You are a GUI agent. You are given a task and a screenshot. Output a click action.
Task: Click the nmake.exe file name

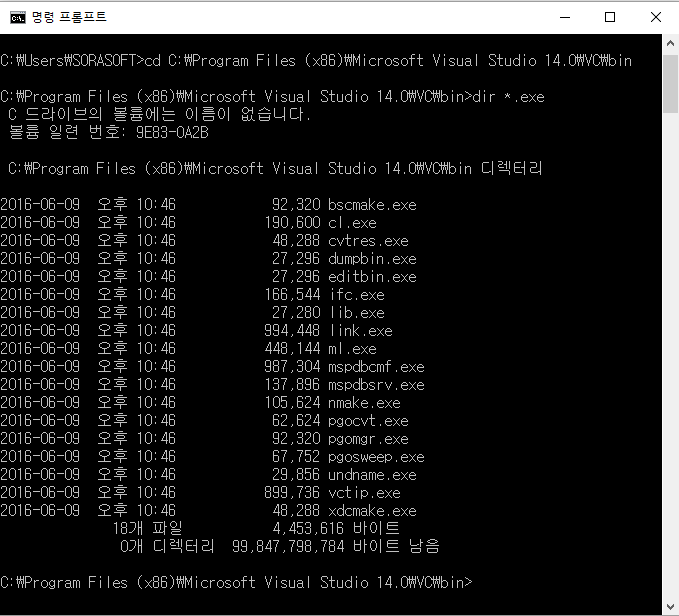pos(364,403)
